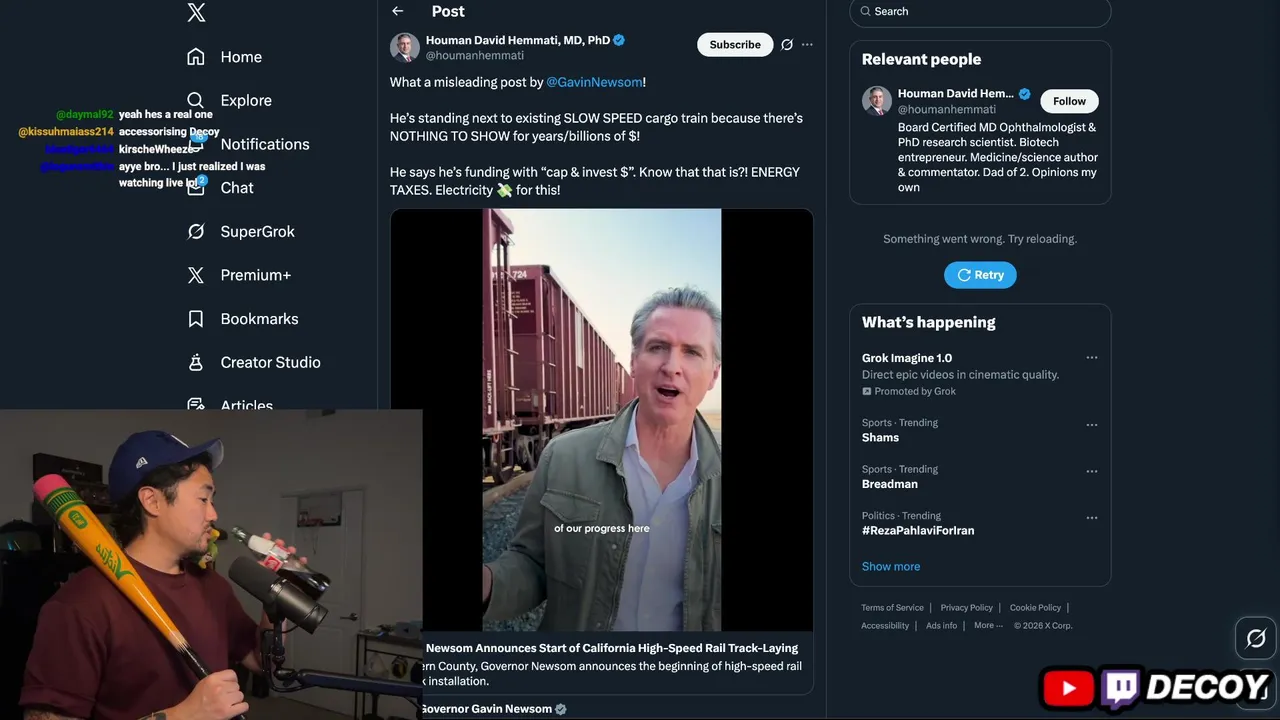Follow Houman David Hemmati in Relevant people
This screenshot has height=720, width=1280.
coord(1069,101)
